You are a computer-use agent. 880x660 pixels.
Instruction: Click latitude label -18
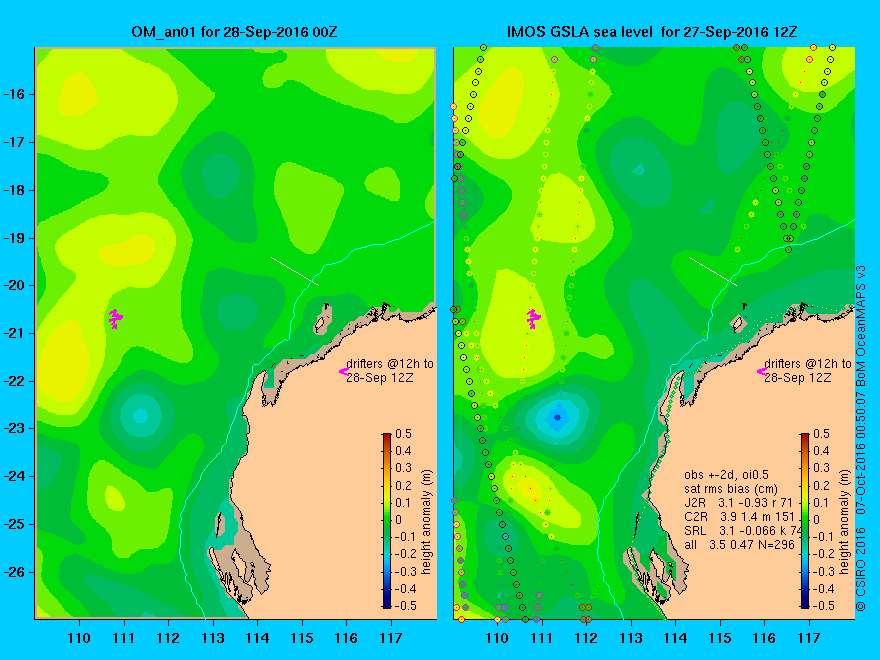[13, 190]
